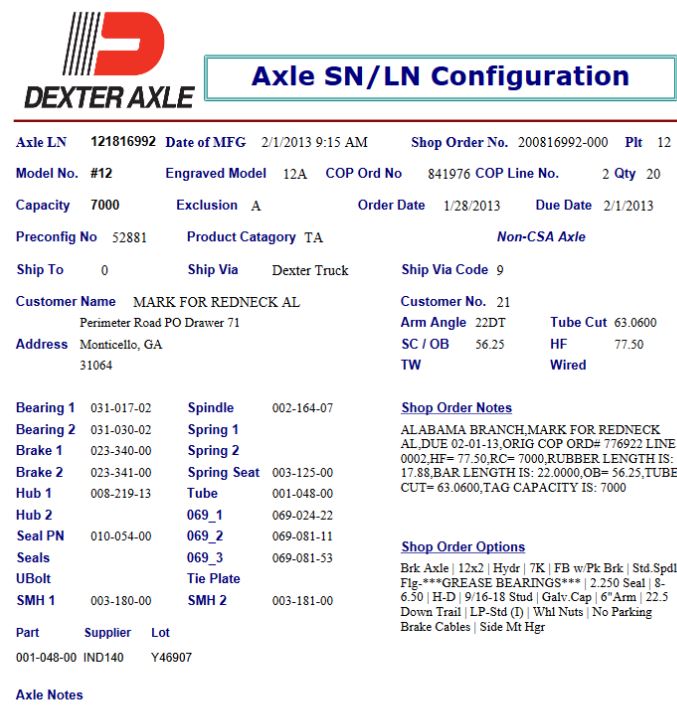The height and width of the screenshot is (717, 677).
Task: Click Engraved Model value 12A
Action: click(295, 174)
